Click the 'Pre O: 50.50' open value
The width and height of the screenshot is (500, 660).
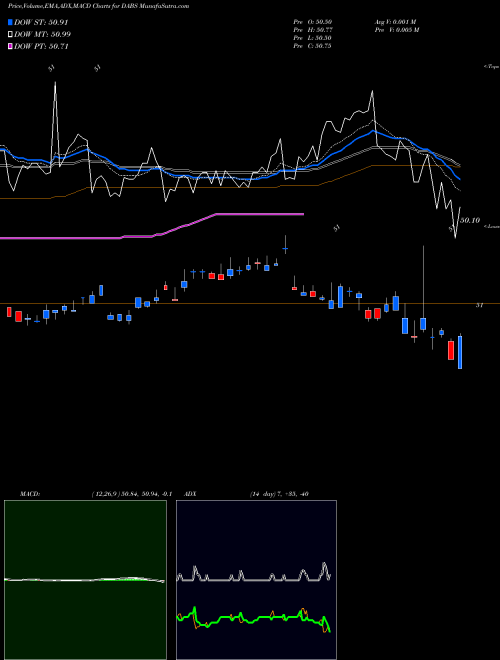point(313,22)
